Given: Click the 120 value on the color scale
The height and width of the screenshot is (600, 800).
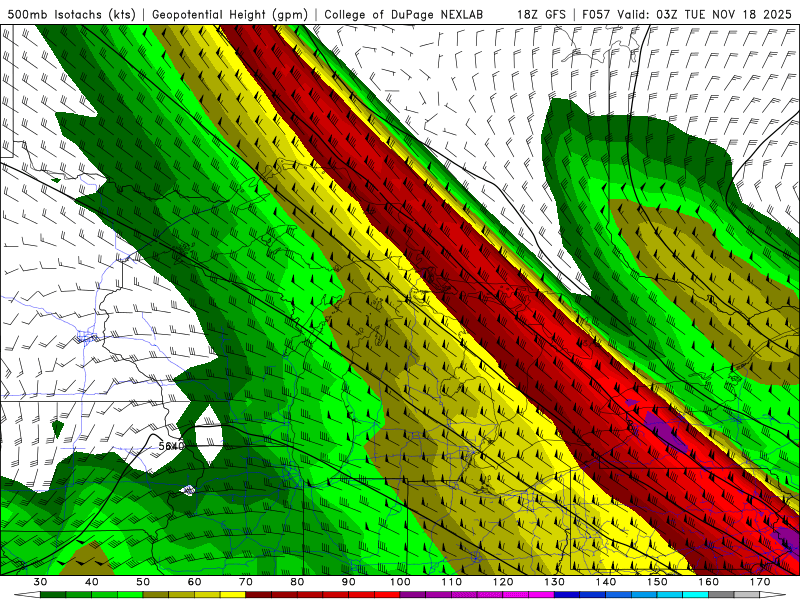Looking at the screenshot, I should 503,582.
